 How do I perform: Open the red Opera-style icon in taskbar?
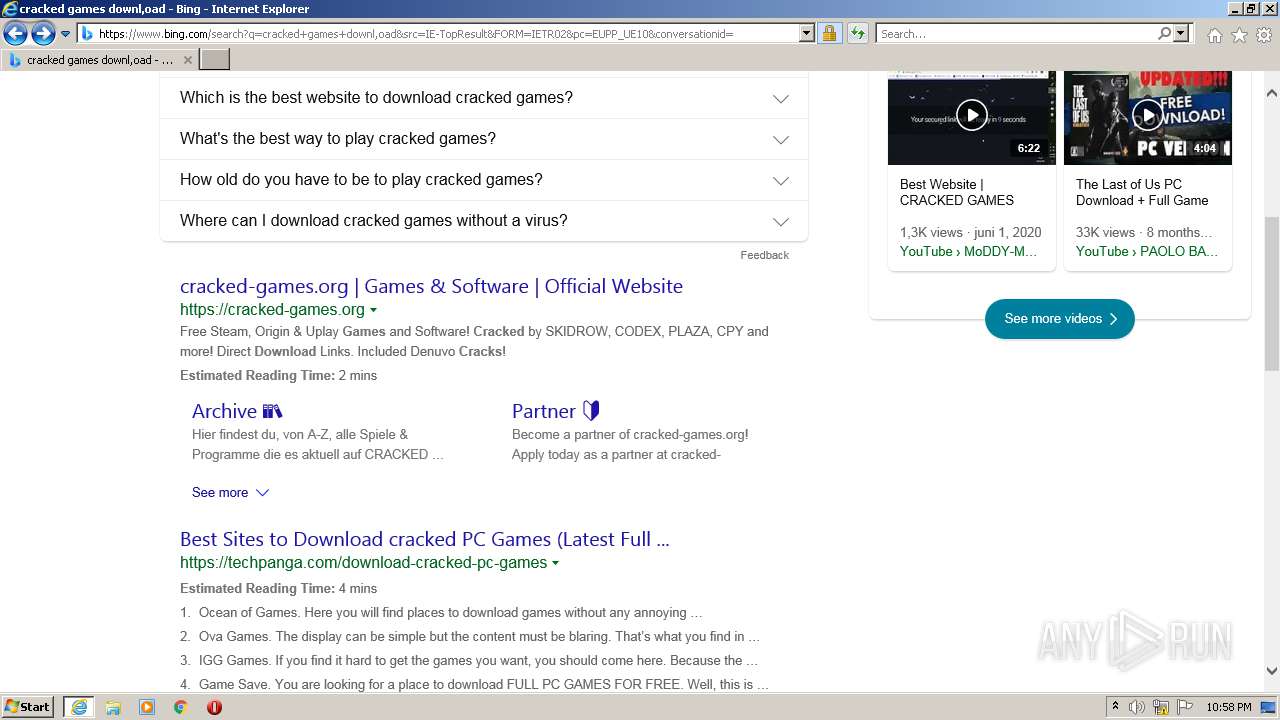[x=214, y=707]
